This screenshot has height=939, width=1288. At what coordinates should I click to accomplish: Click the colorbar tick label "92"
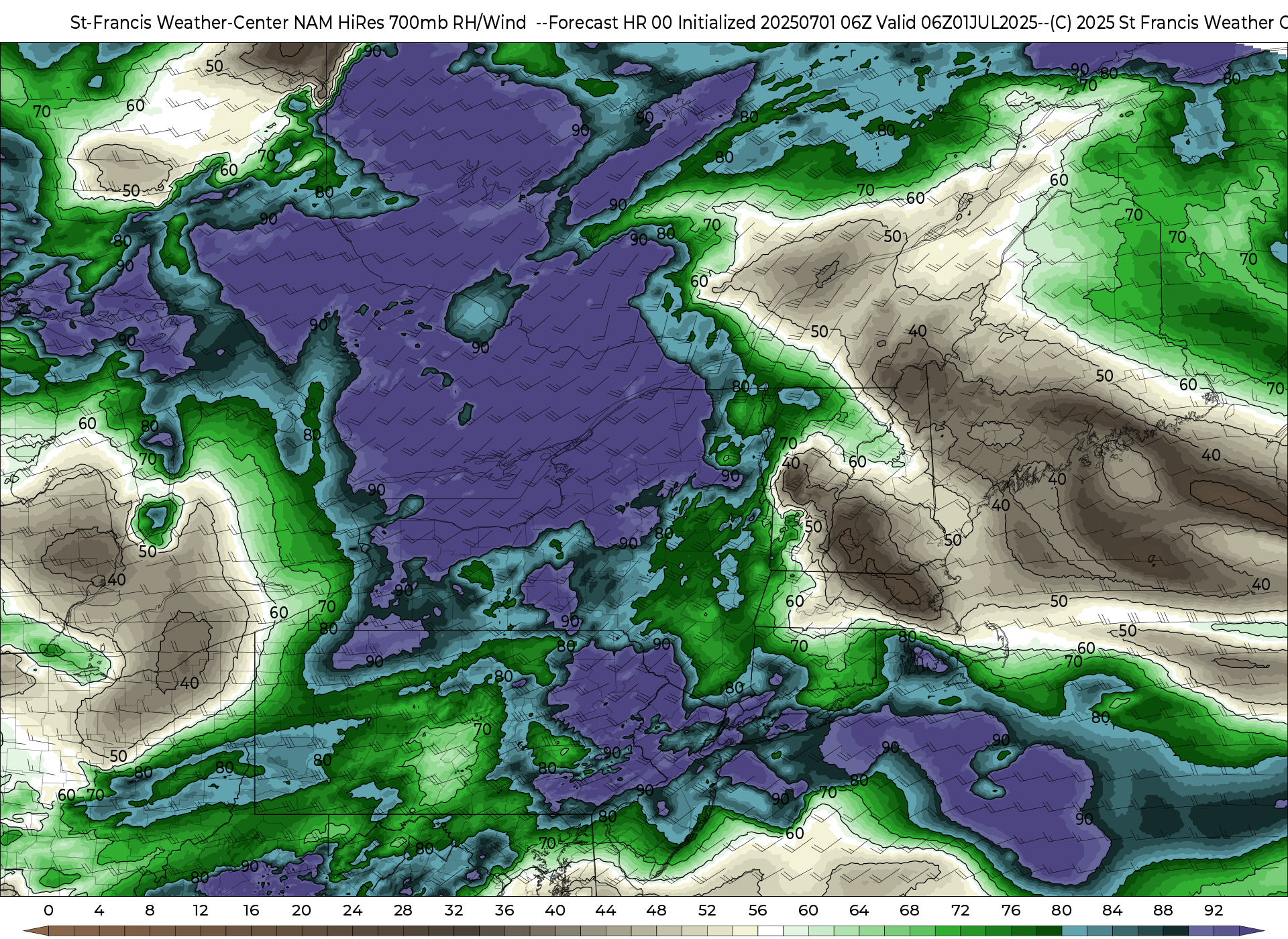pos(1214,910)
